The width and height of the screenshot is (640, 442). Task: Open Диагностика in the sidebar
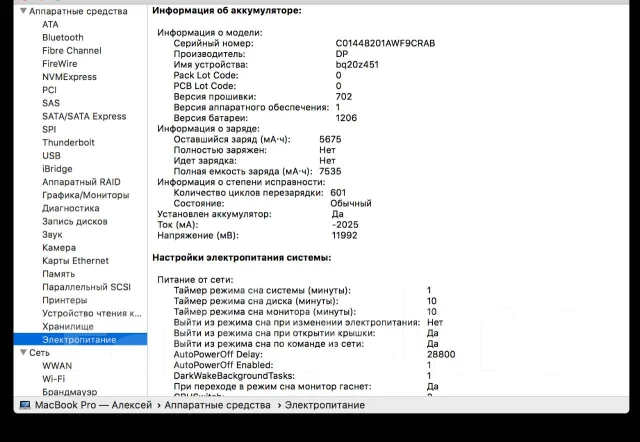(71, 208)
